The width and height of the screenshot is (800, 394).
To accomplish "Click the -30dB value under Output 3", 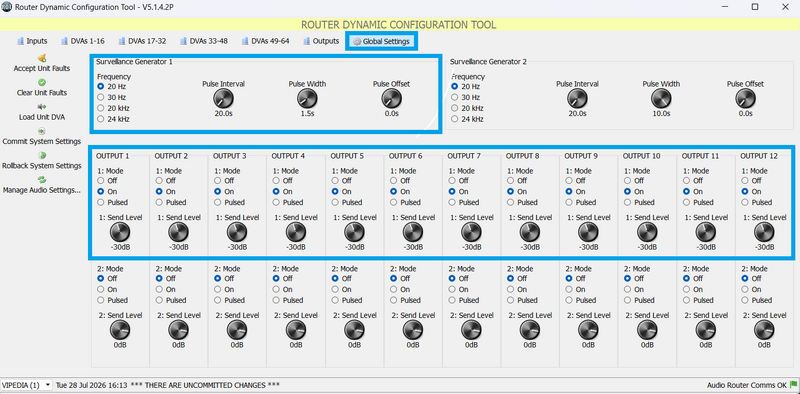I will [237, 247].
